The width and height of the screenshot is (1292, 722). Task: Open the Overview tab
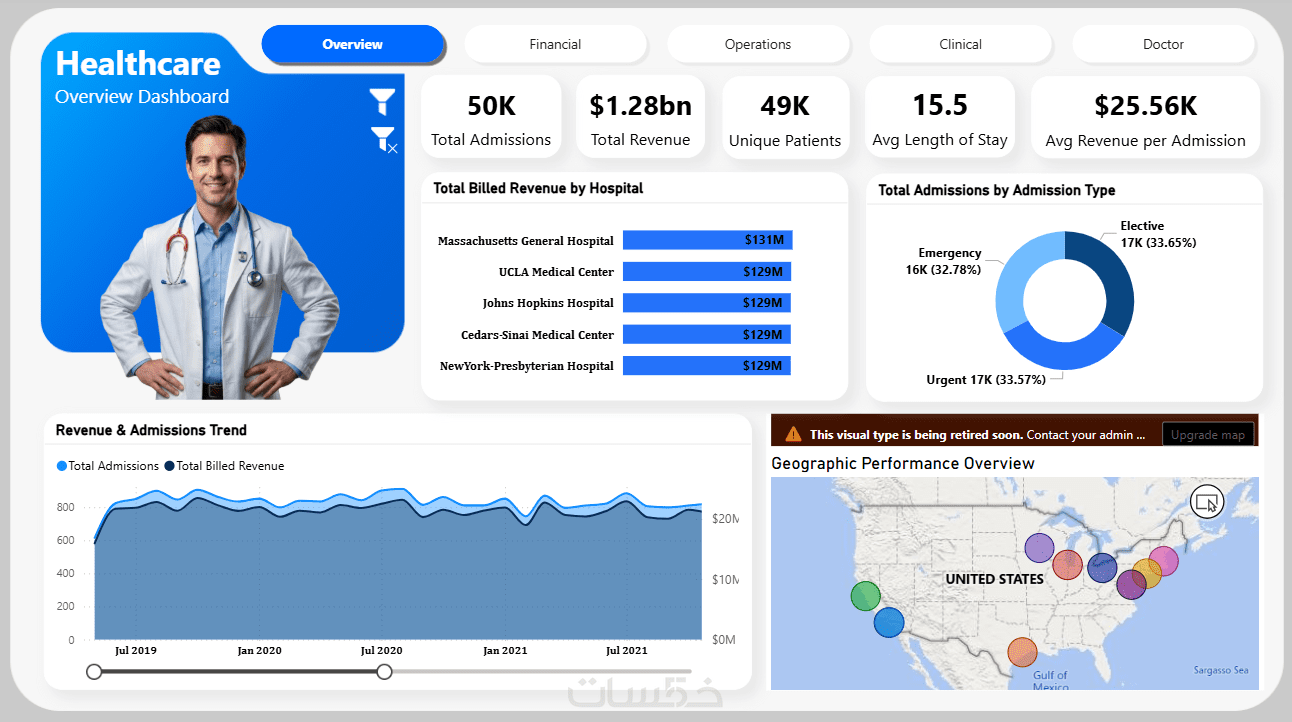[x=353, y=44]
